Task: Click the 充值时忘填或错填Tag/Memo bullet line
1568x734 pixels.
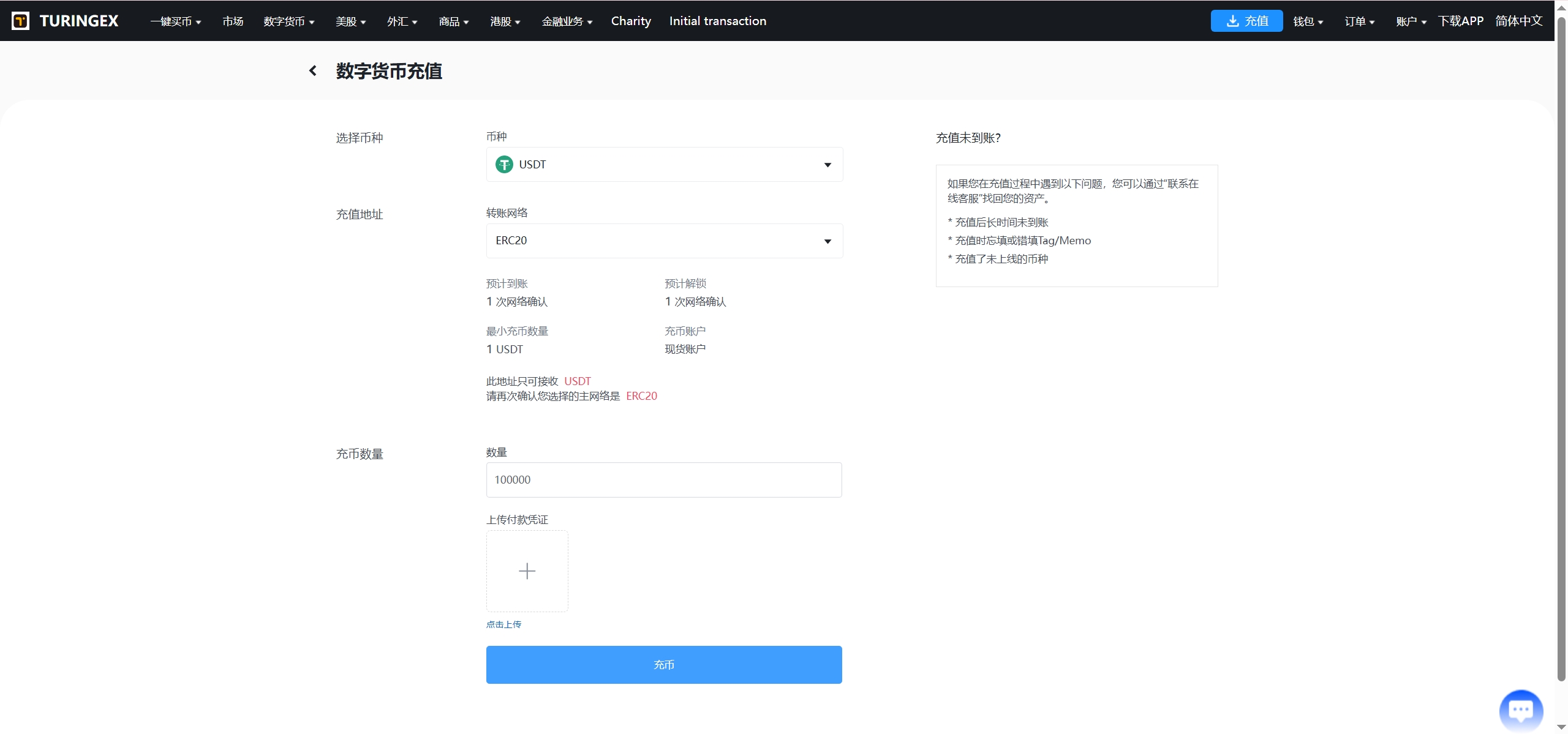Action: click(x=1019, y=241)
